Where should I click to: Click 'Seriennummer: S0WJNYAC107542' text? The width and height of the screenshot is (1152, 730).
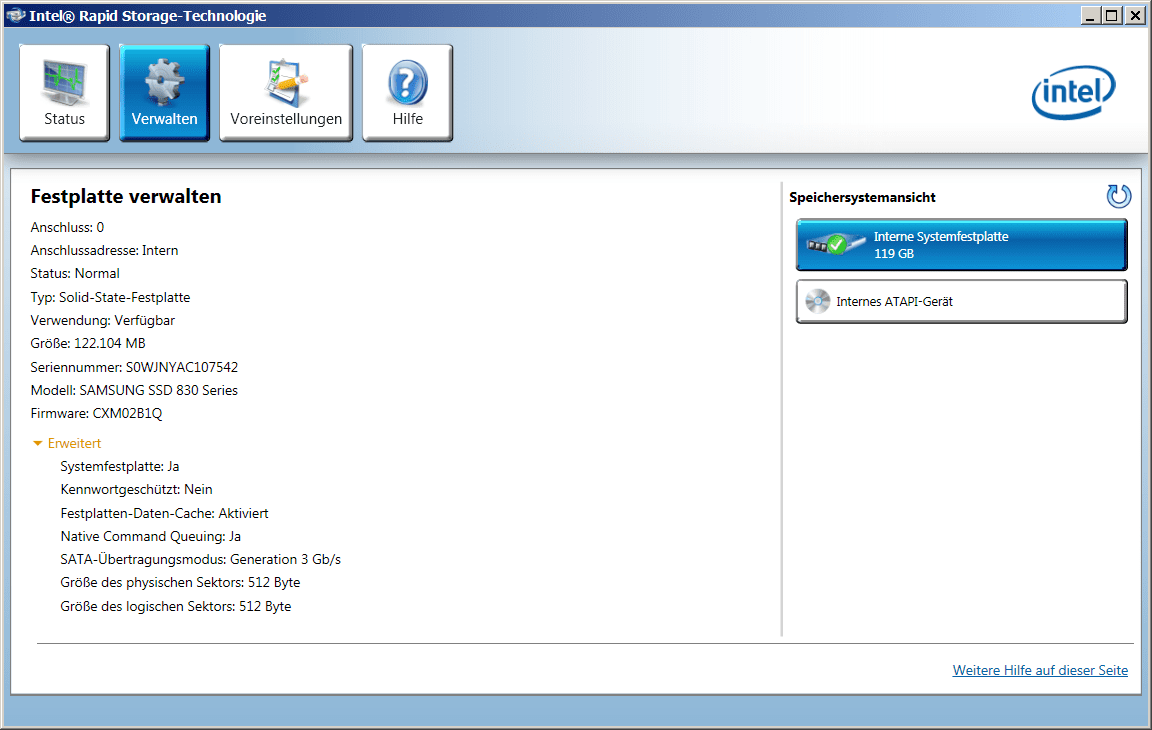[x=134, y=367]
